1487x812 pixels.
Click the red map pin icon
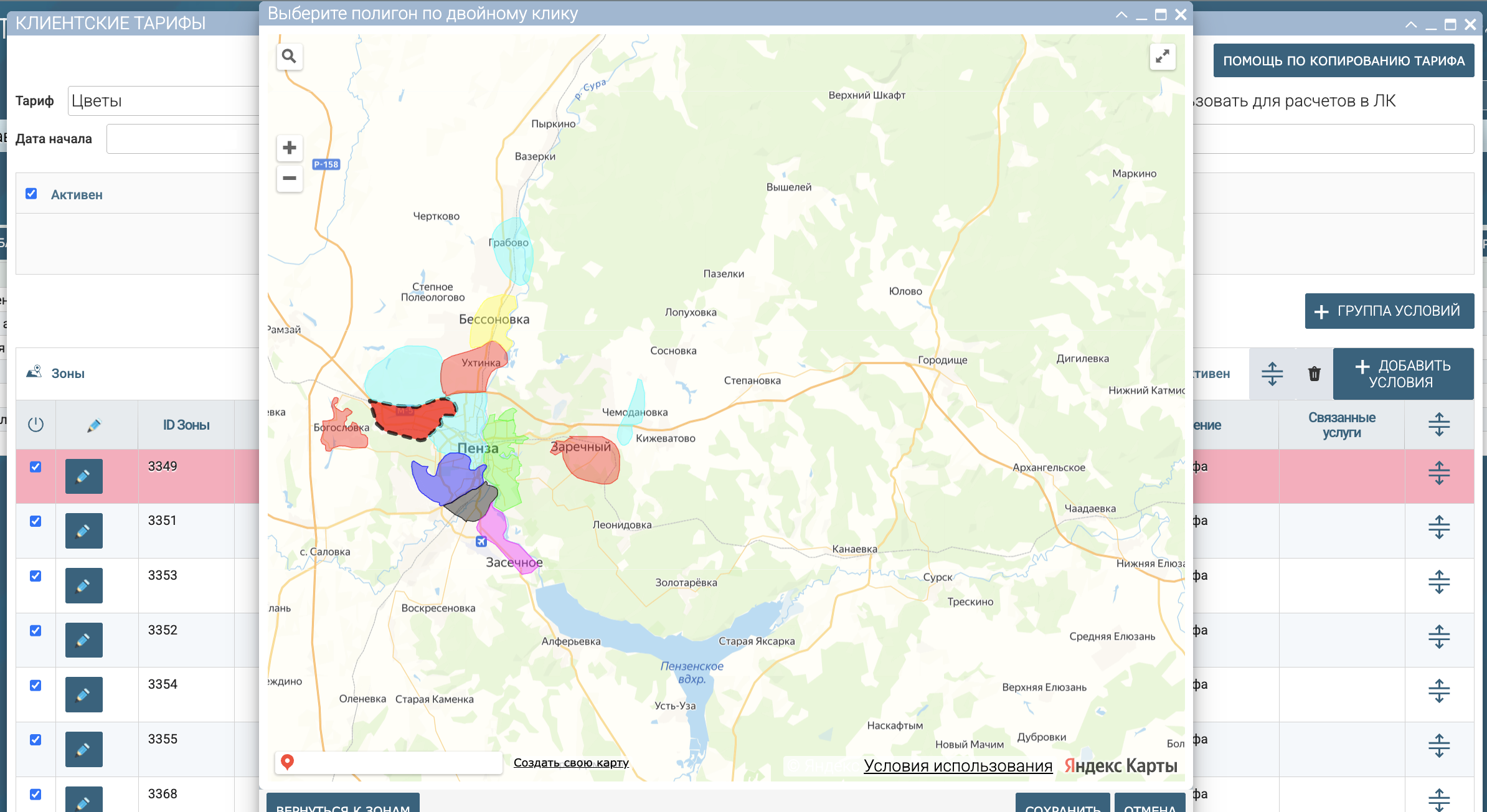coord(287,762)
